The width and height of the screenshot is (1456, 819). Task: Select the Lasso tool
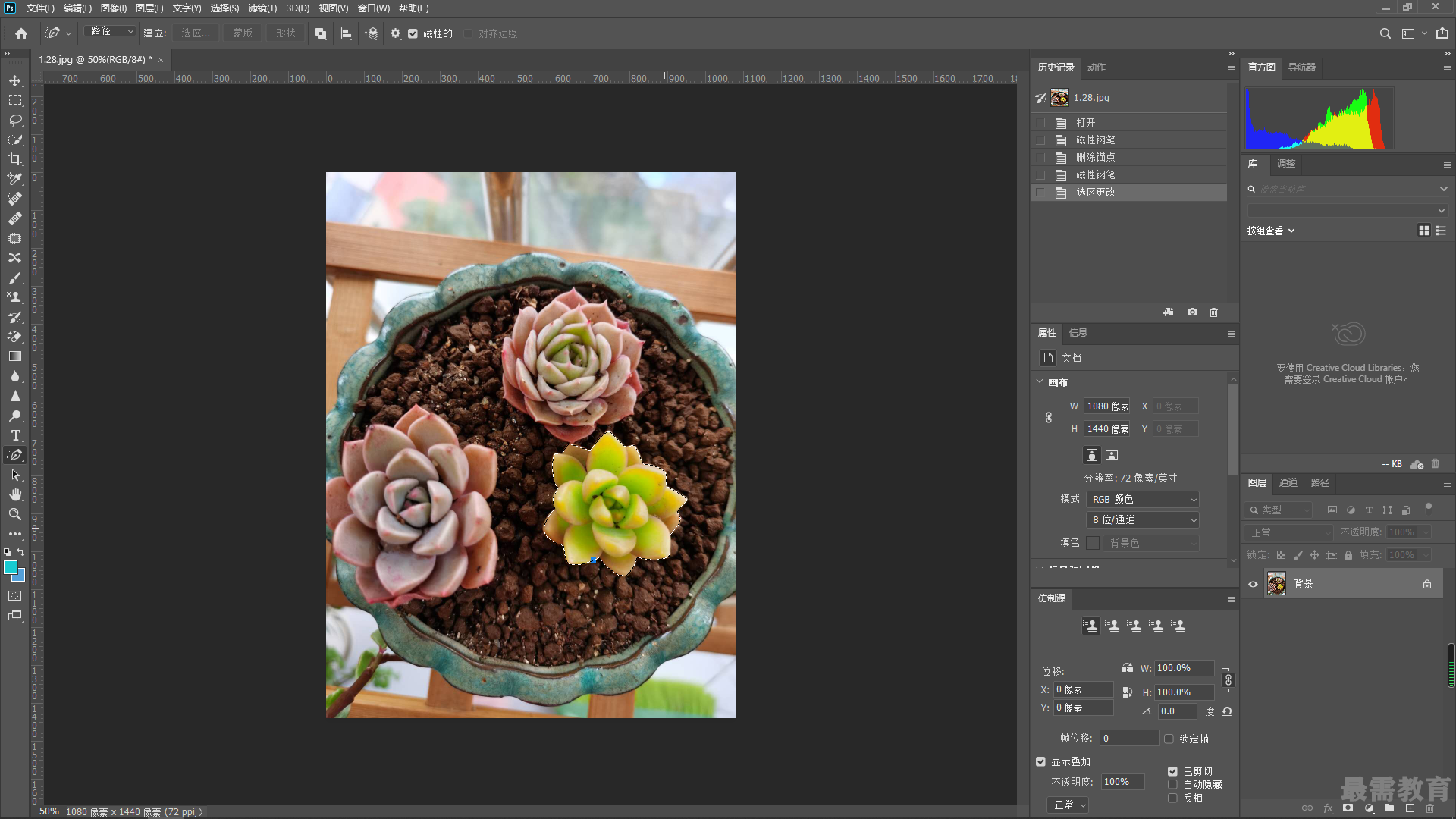pyautogui.click(x=15, y=120)
